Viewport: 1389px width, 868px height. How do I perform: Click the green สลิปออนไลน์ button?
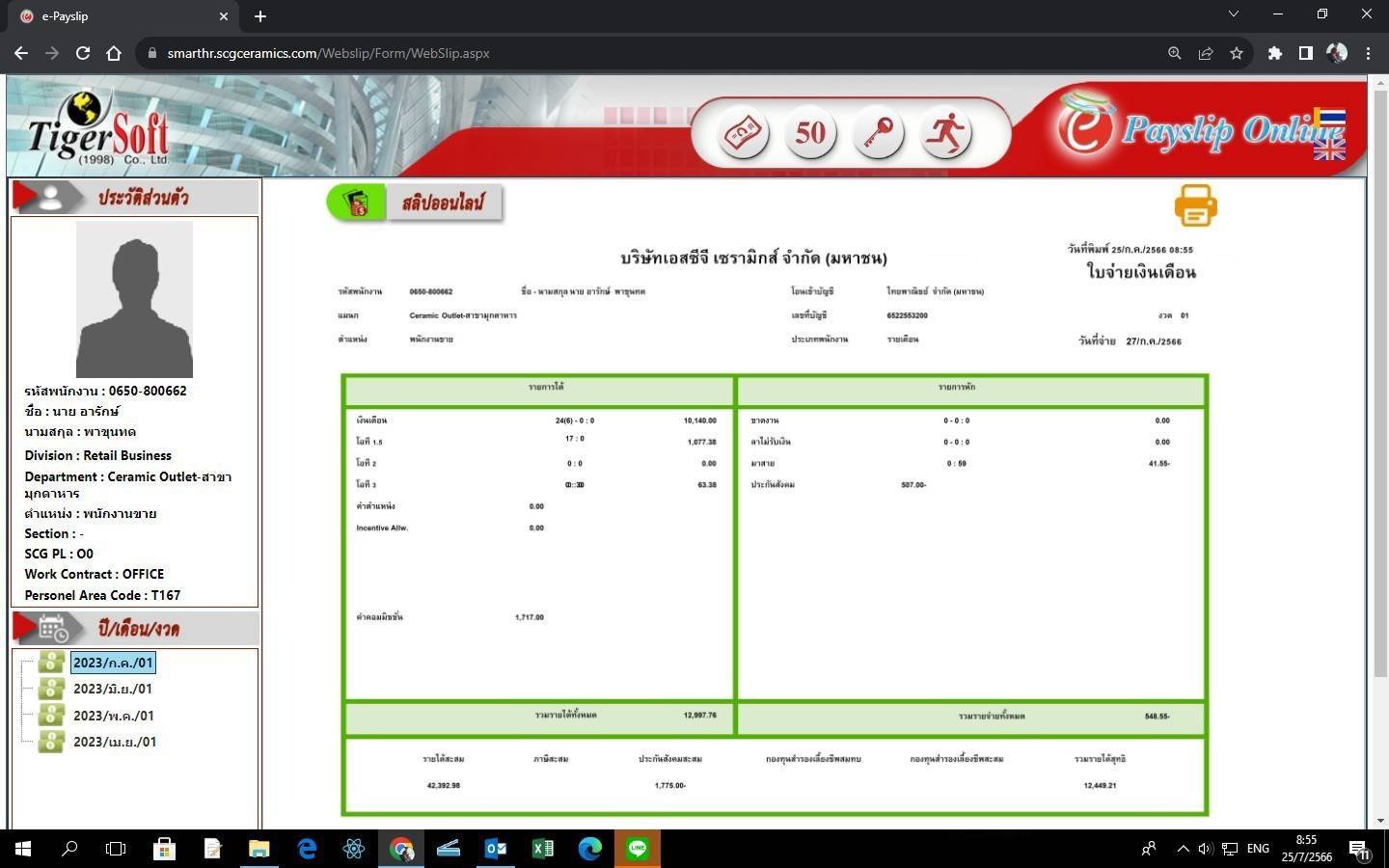coord(415,203)
